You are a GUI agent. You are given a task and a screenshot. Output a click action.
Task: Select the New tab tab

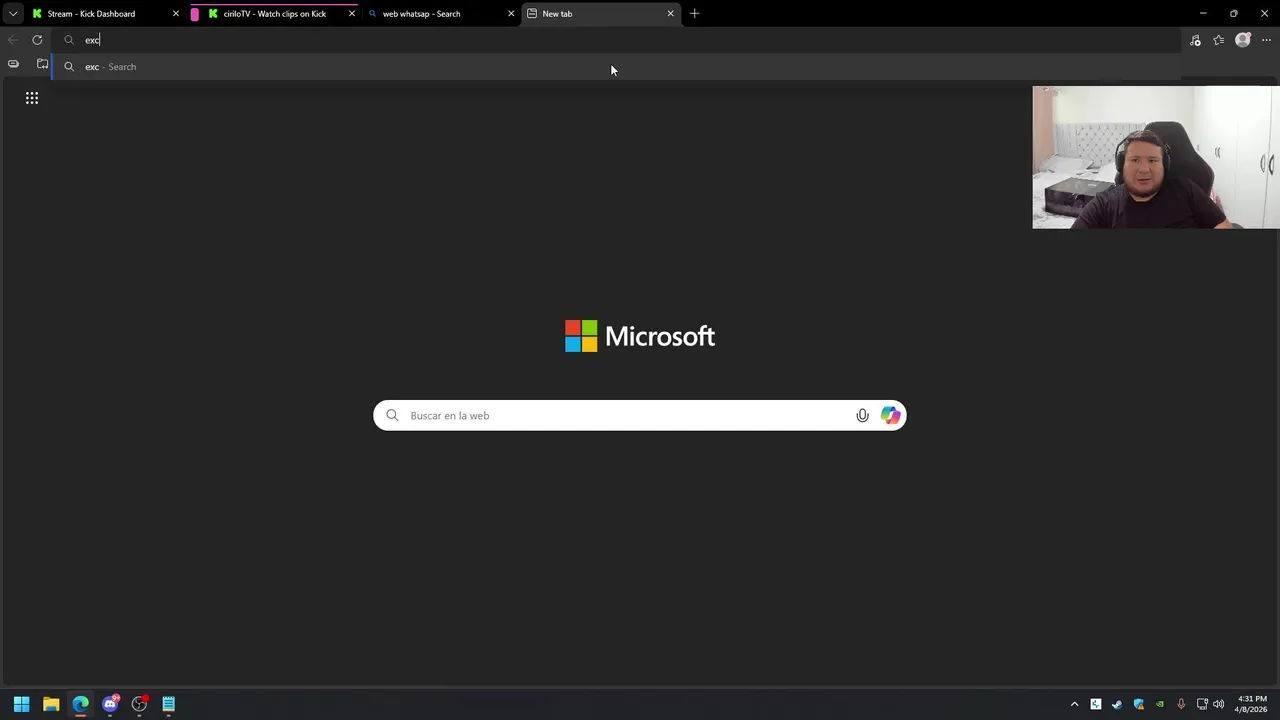click(x=600, y=14)
